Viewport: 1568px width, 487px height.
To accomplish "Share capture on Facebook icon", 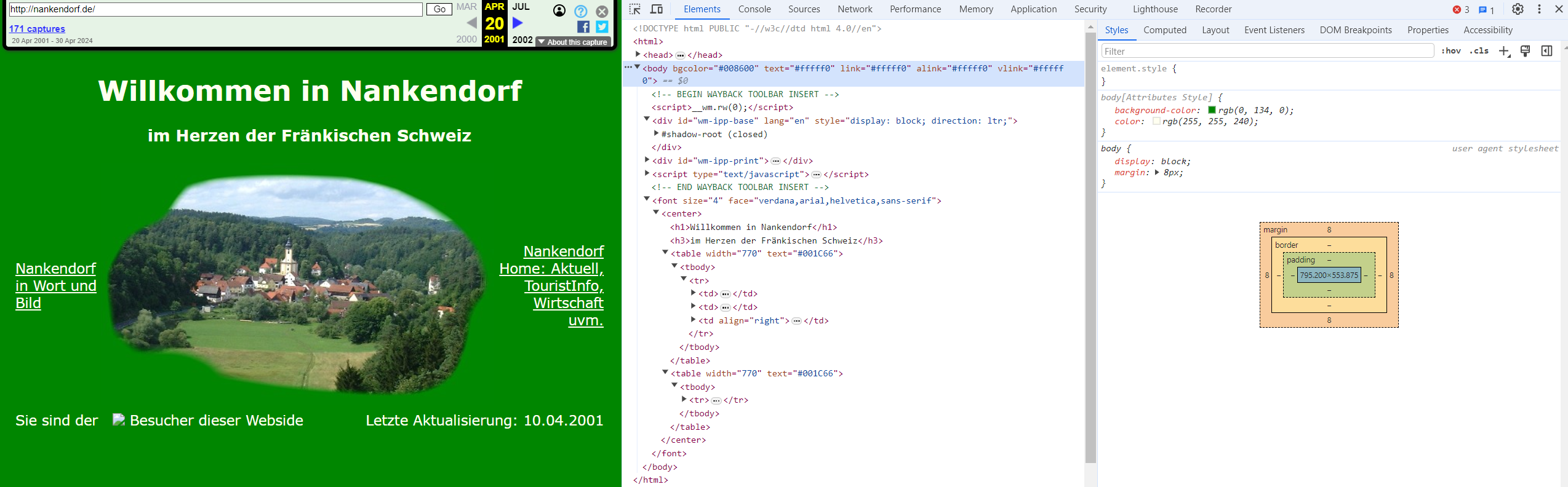I will coord(583,26).
